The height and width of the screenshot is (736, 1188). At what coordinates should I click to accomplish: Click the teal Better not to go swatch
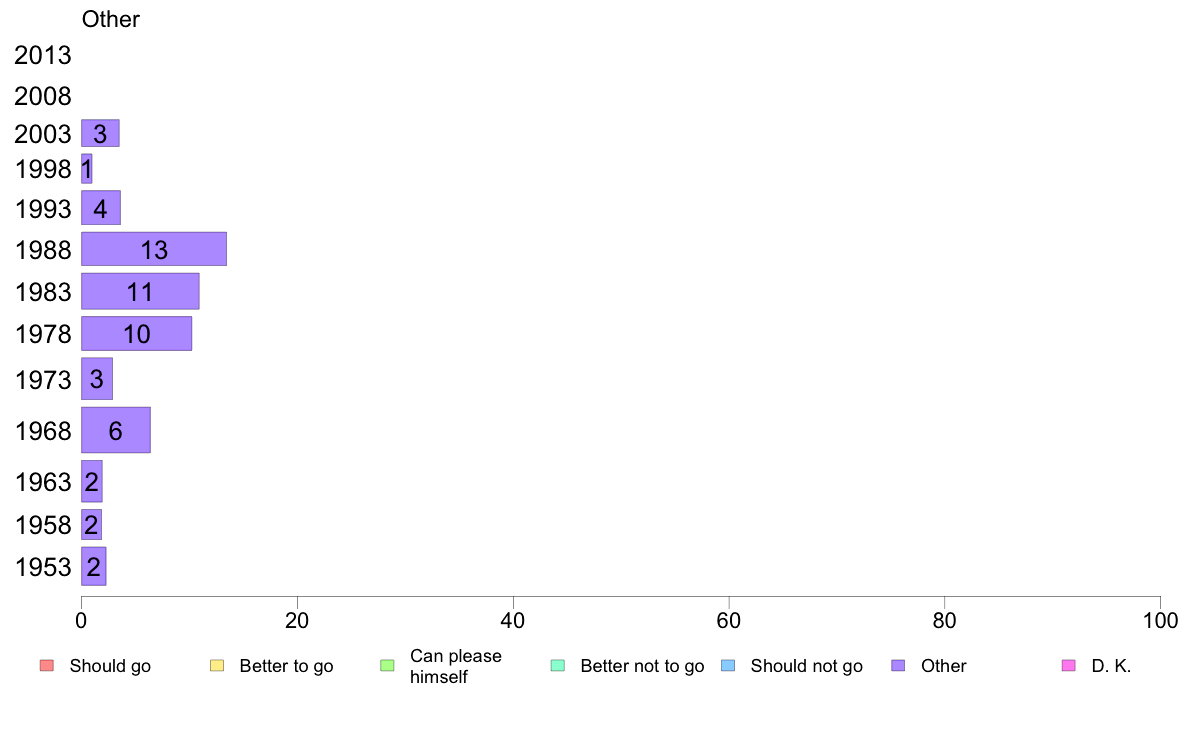[558, 666]
